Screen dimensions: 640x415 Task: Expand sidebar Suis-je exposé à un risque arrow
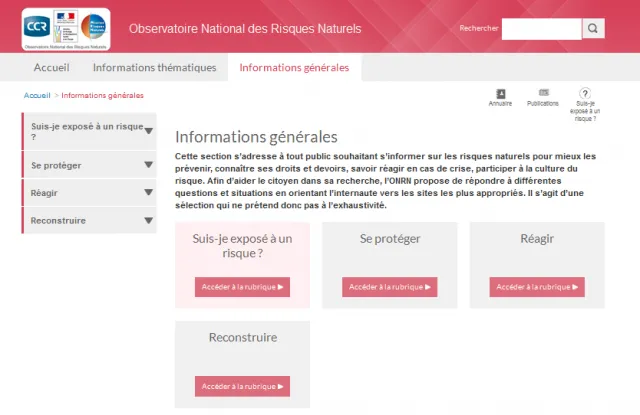tap(149, 131)
